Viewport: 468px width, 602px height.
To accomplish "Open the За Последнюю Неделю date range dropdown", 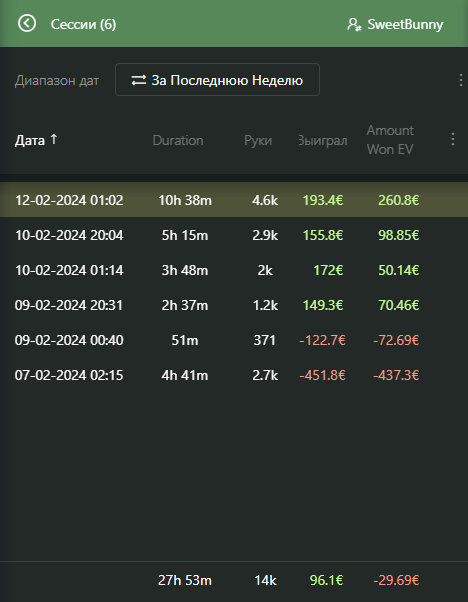I will click(217, 80).
